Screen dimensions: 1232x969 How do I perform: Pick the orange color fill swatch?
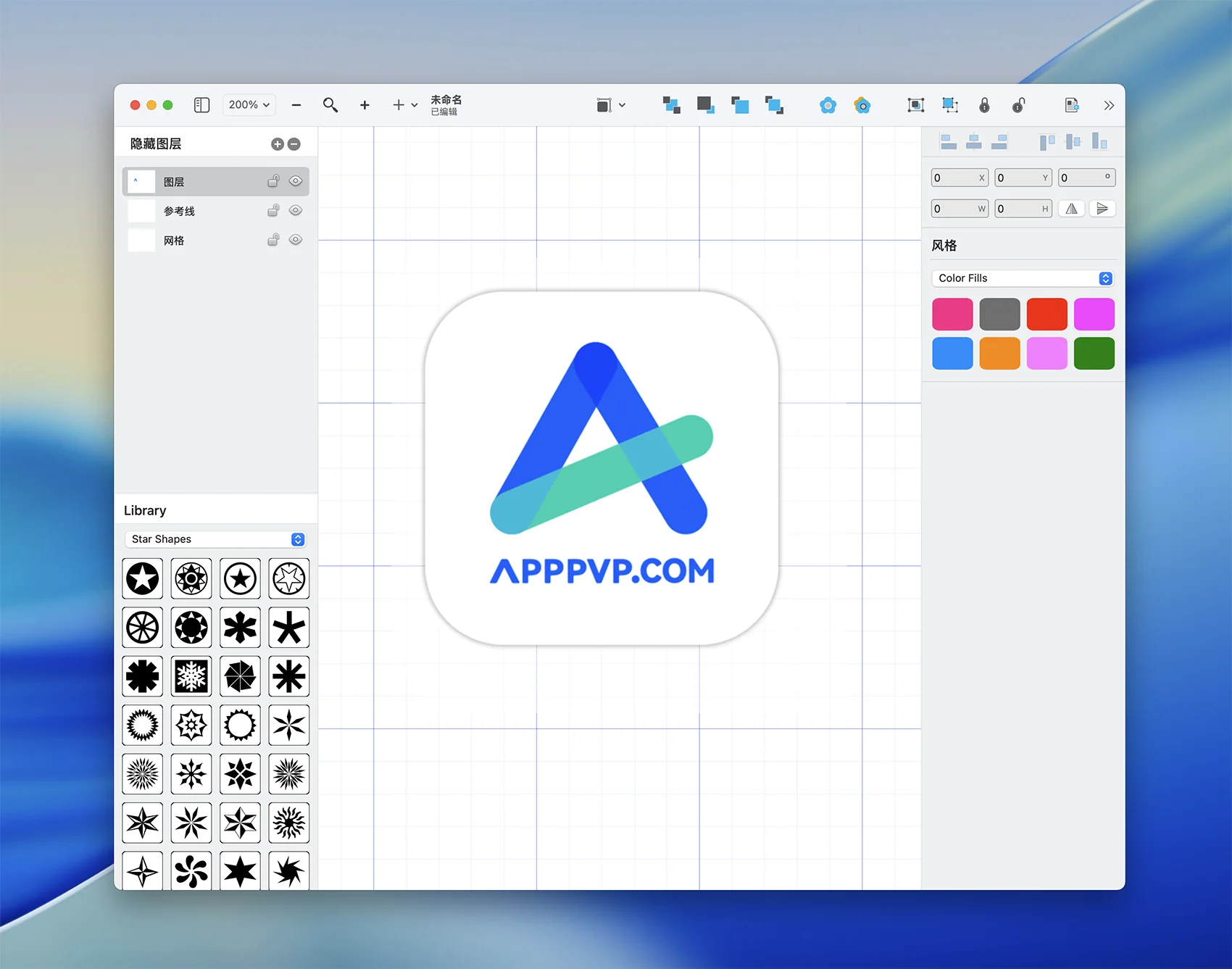point(999,354)
